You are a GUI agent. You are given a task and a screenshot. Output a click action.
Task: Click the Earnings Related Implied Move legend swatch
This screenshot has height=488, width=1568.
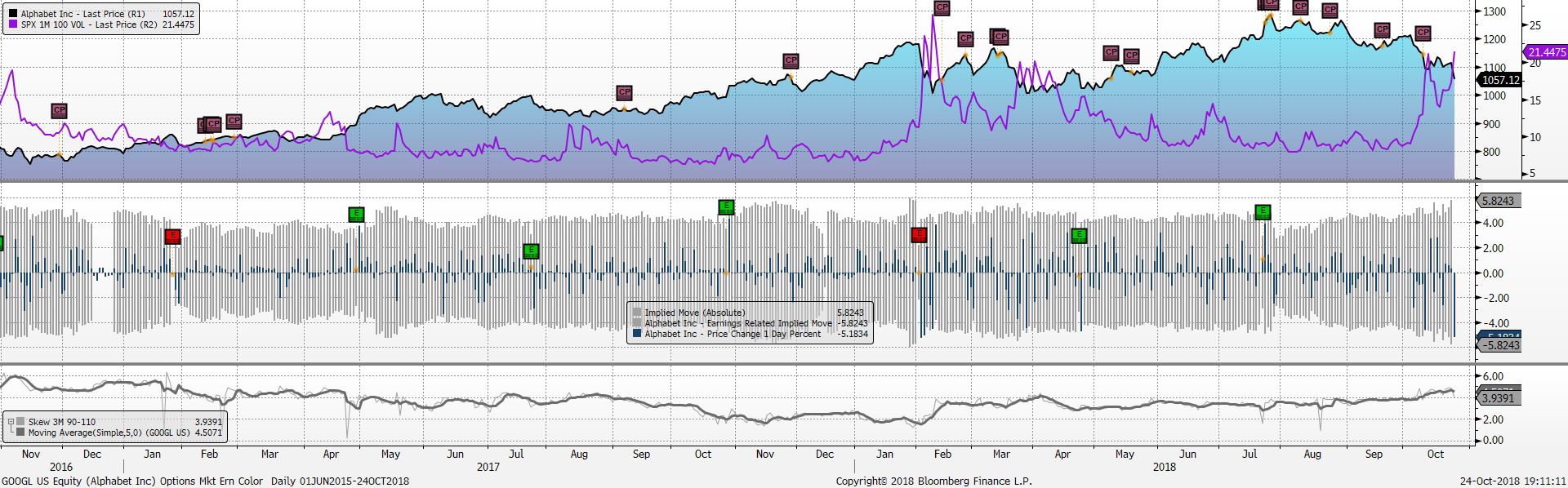(x=637, y=323)
